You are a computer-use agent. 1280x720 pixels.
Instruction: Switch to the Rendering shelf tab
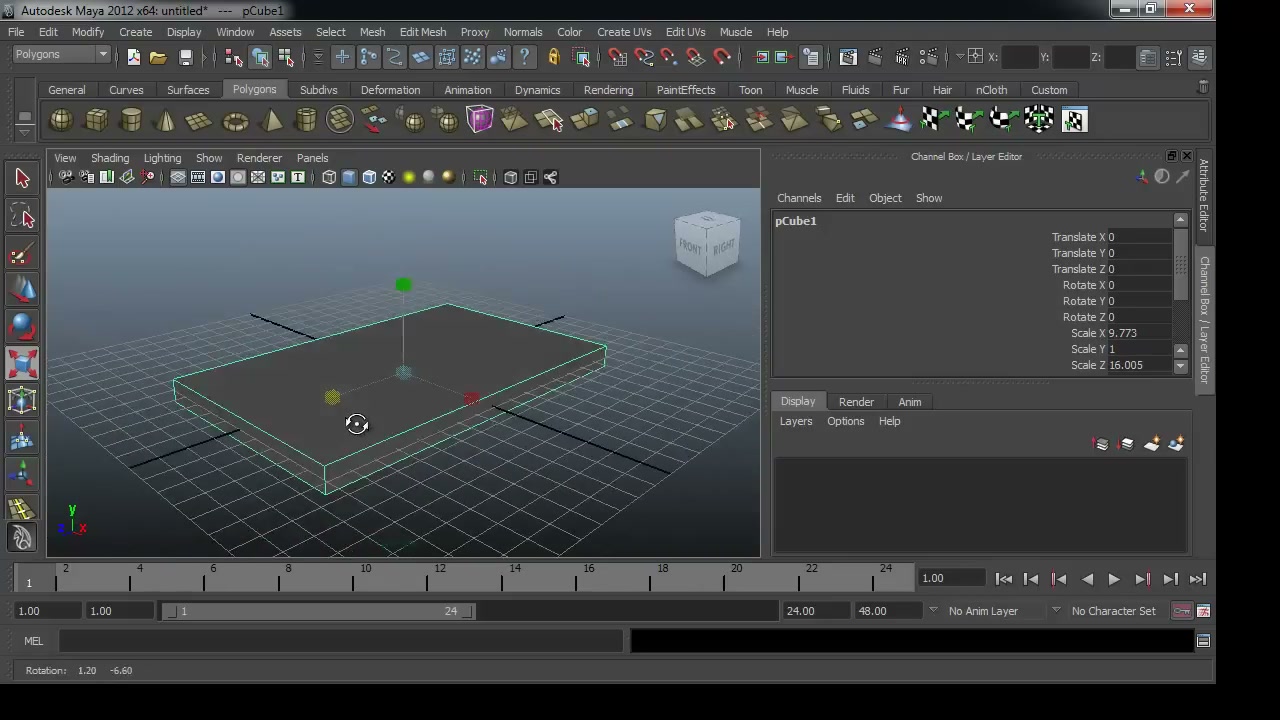608,90
